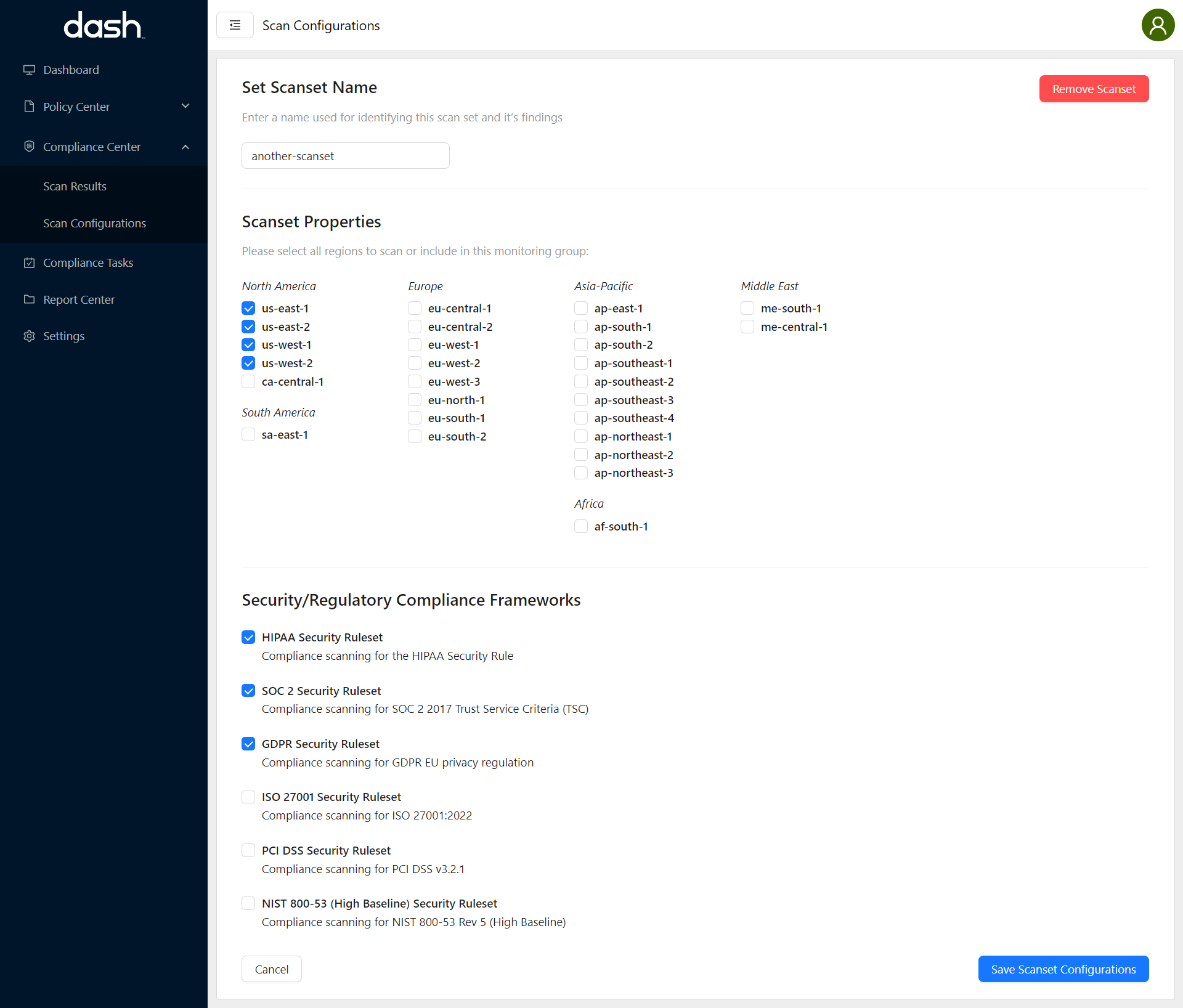This screenshot has width=1183, height=1008.
Task: Click the Compliance Tasks checklist icon
Action: 29,262
